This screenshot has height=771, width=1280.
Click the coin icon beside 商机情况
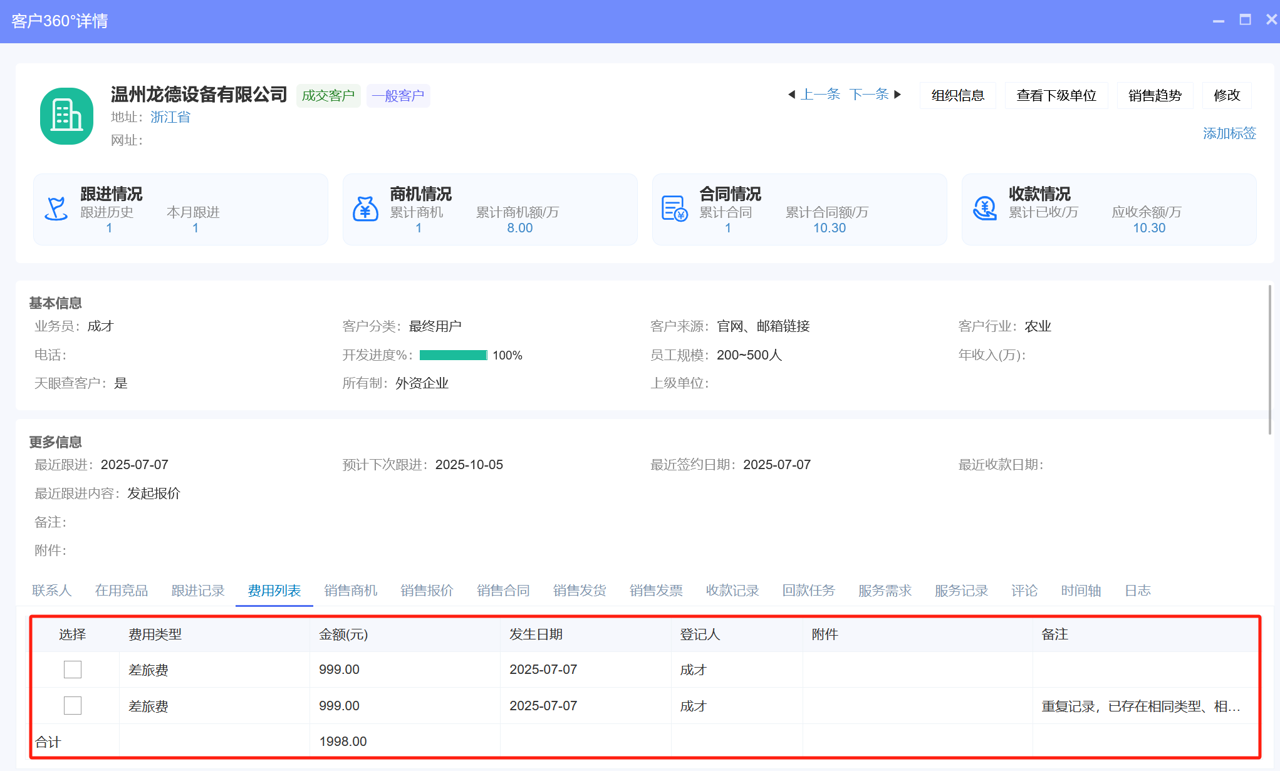click(x=366, y=208)
